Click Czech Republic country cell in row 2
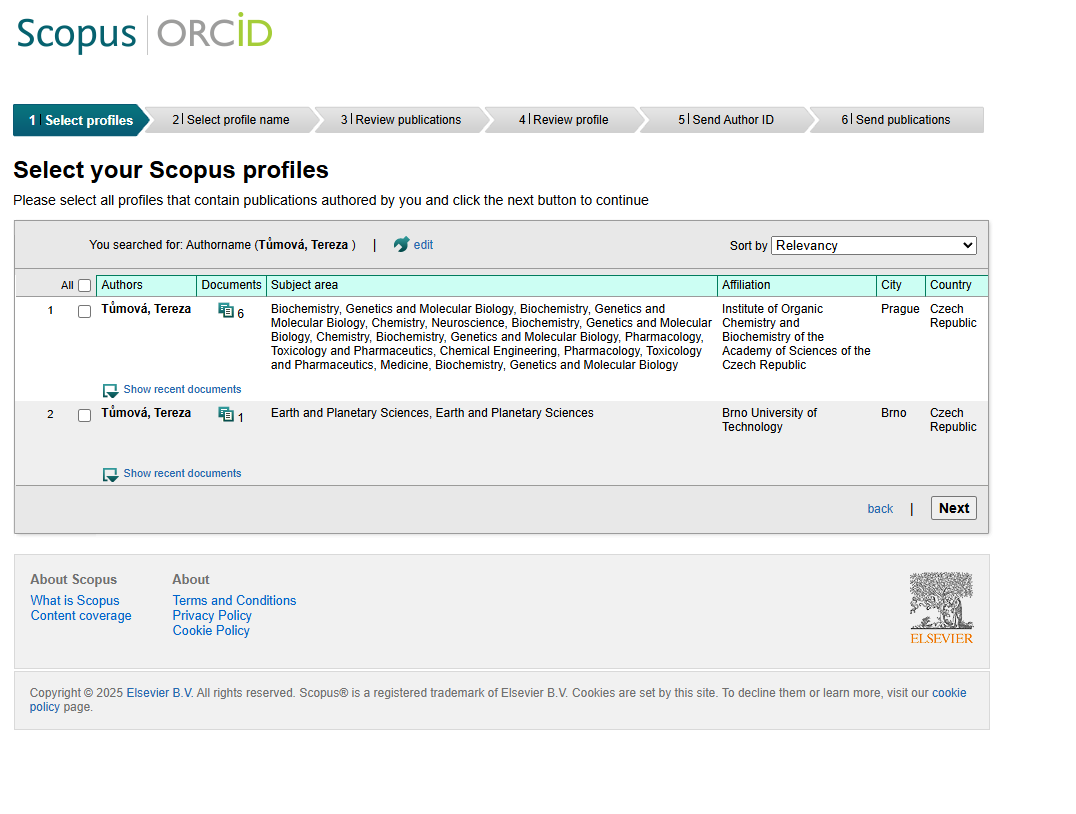Image resolution: width=1076 pixels, height=814 pixels. tap(953, 420)
